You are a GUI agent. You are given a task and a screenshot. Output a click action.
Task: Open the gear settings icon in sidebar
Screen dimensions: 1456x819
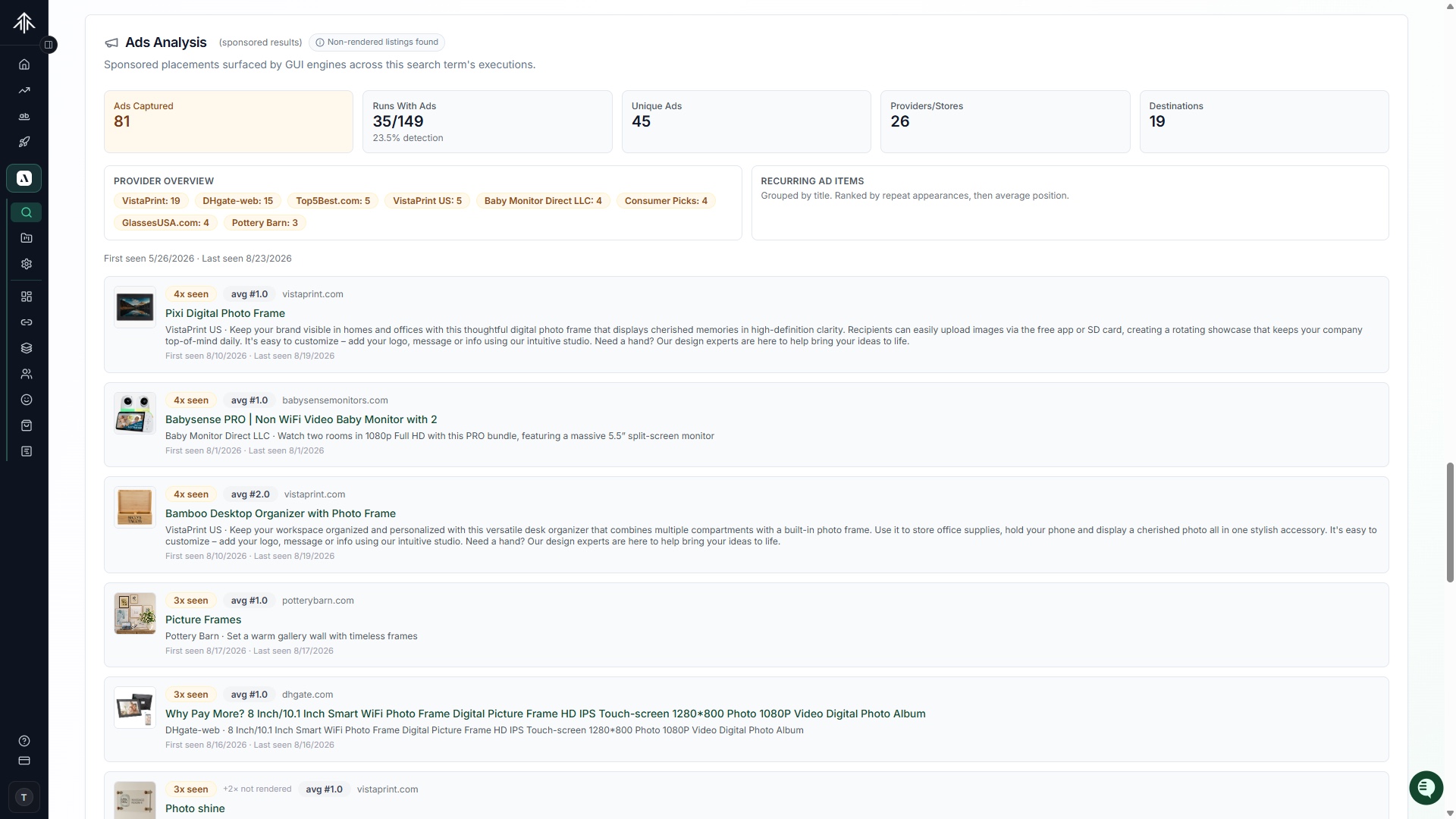coord(27,264)
